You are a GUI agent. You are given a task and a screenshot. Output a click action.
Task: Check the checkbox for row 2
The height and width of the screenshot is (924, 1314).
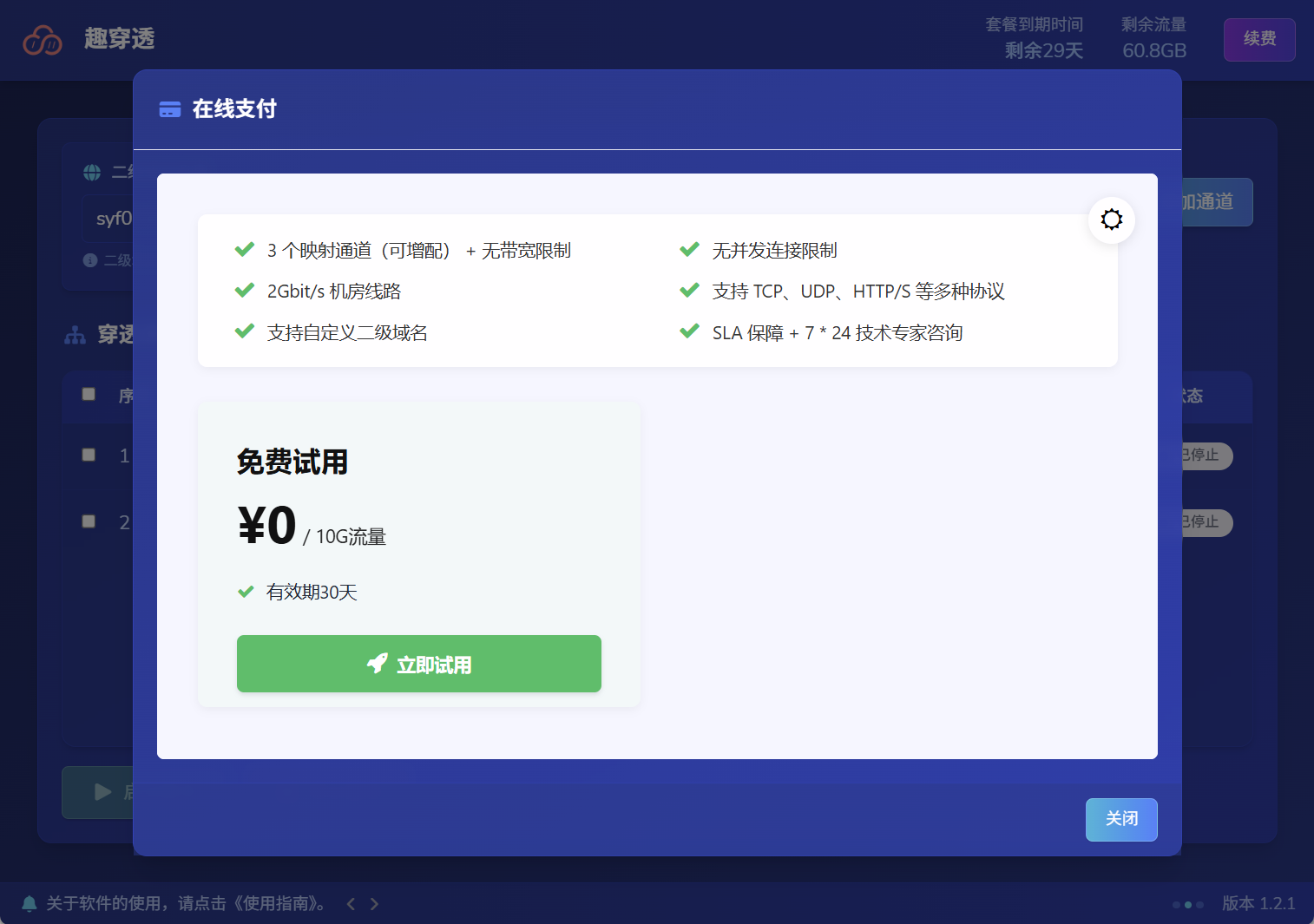pos(89,521)
